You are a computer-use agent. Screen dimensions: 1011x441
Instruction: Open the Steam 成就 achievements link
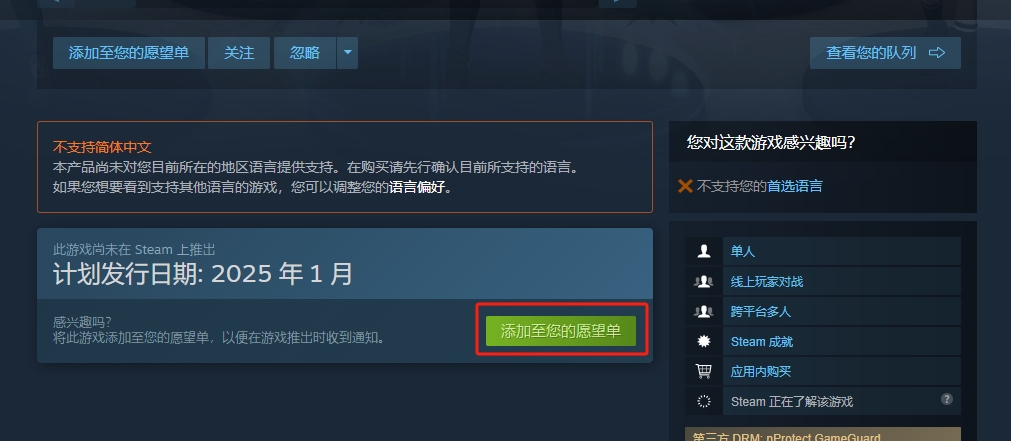pos(761,342)
